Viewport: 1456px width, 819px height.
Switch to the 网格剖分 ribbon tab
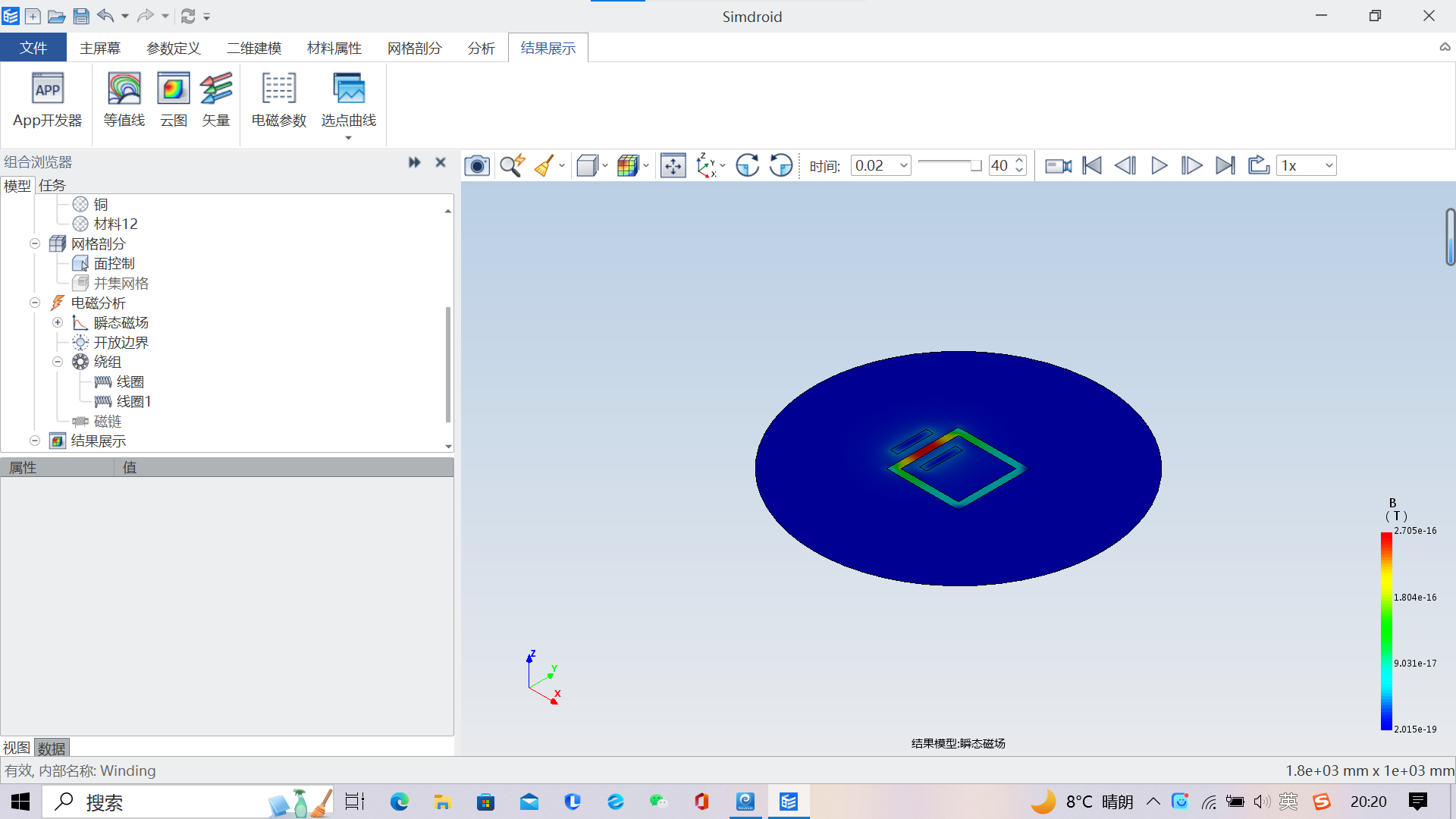pyautogui.click(x=415, y=48)
